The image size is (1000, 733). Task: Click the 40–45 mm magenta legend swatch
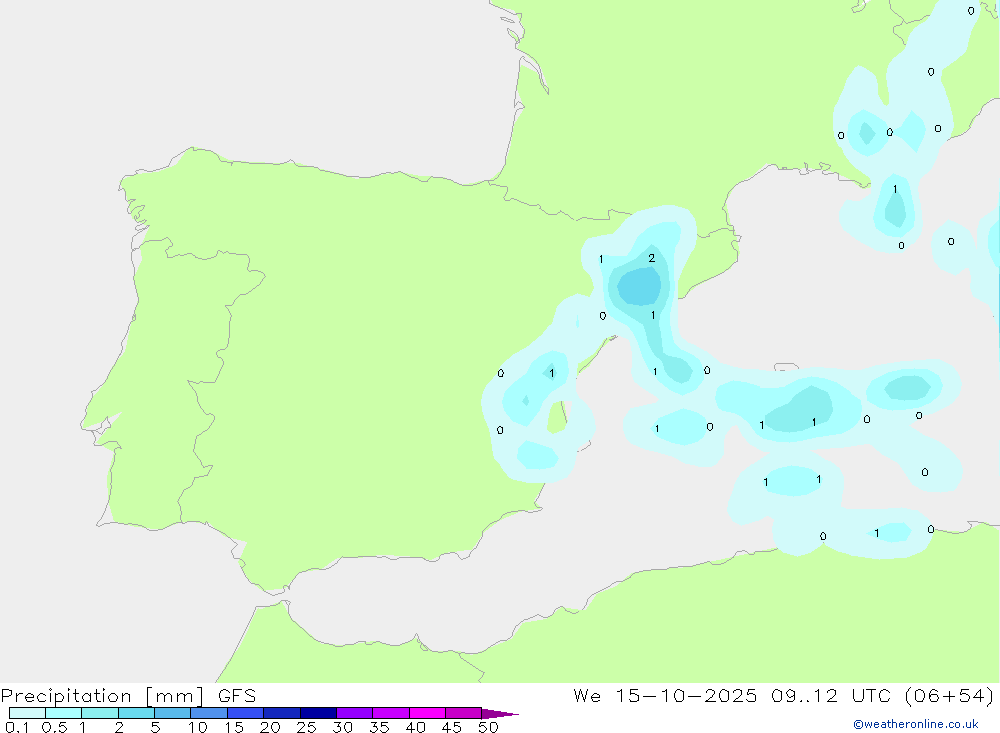pyautogui.click(x=427, y=713)
